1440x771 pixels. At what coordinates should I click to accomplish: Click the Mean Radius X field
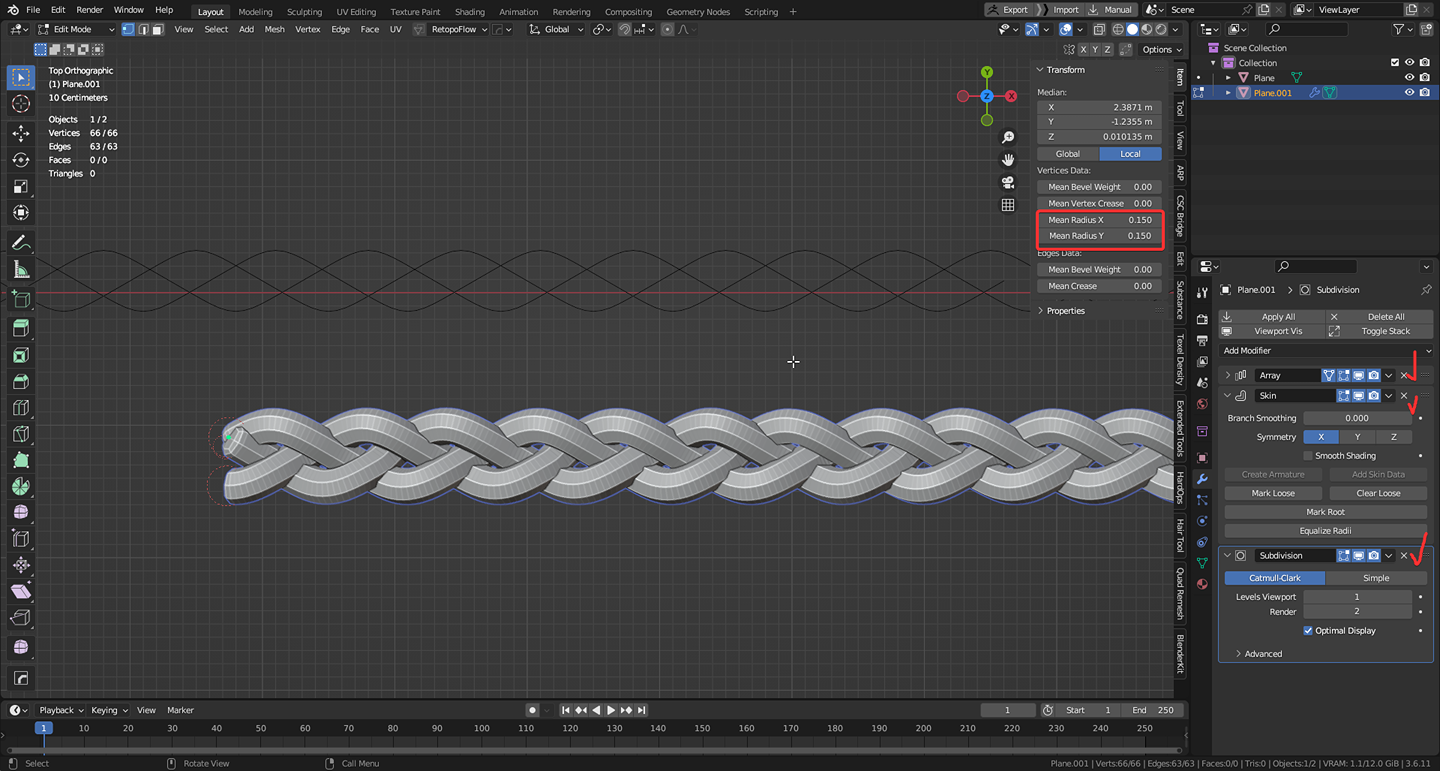pyautogui.click(x=1099, y=220)
